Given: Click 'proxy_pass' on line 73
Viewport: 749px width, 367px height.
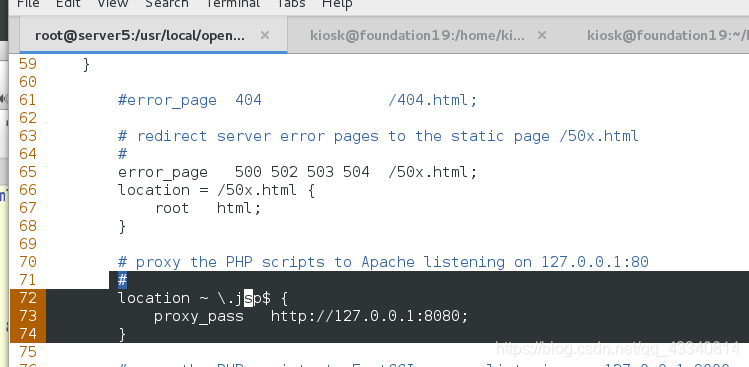Looking at the screenshot, I should click(199, 316).
